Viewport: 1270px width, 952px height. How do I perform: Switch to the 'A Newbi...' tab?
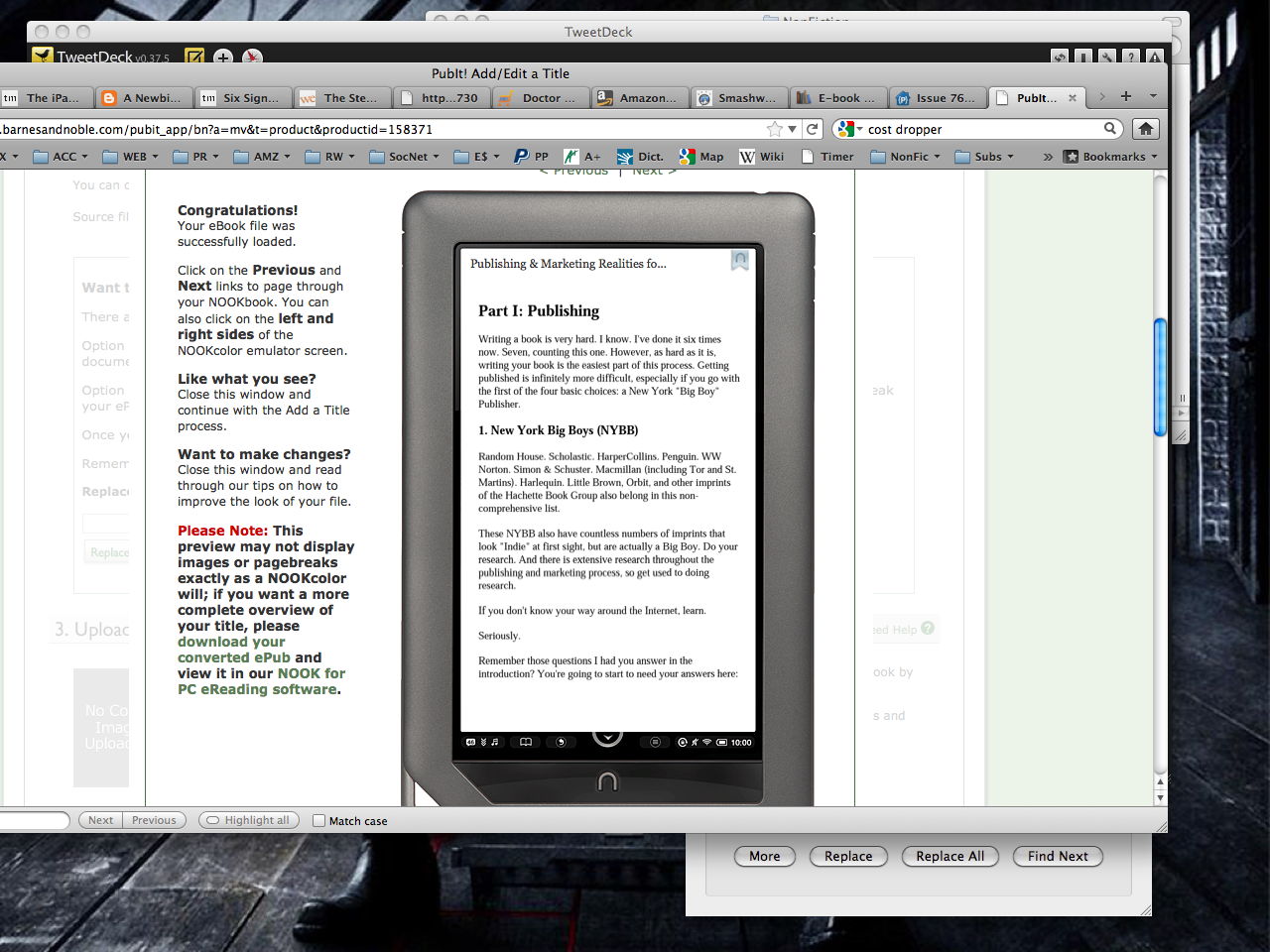tap(143, 98)
